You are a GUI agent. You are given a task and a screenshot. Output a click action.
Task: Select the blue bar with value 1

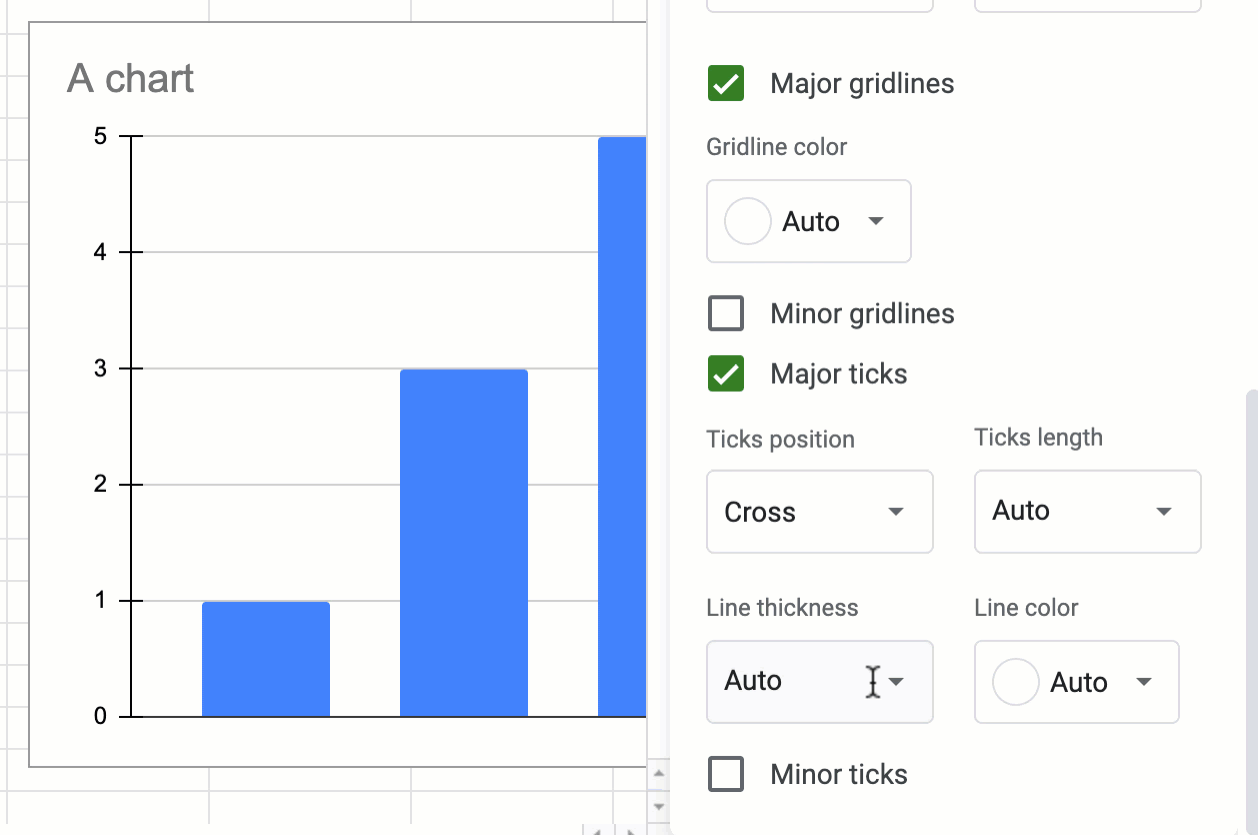[266, 659]
